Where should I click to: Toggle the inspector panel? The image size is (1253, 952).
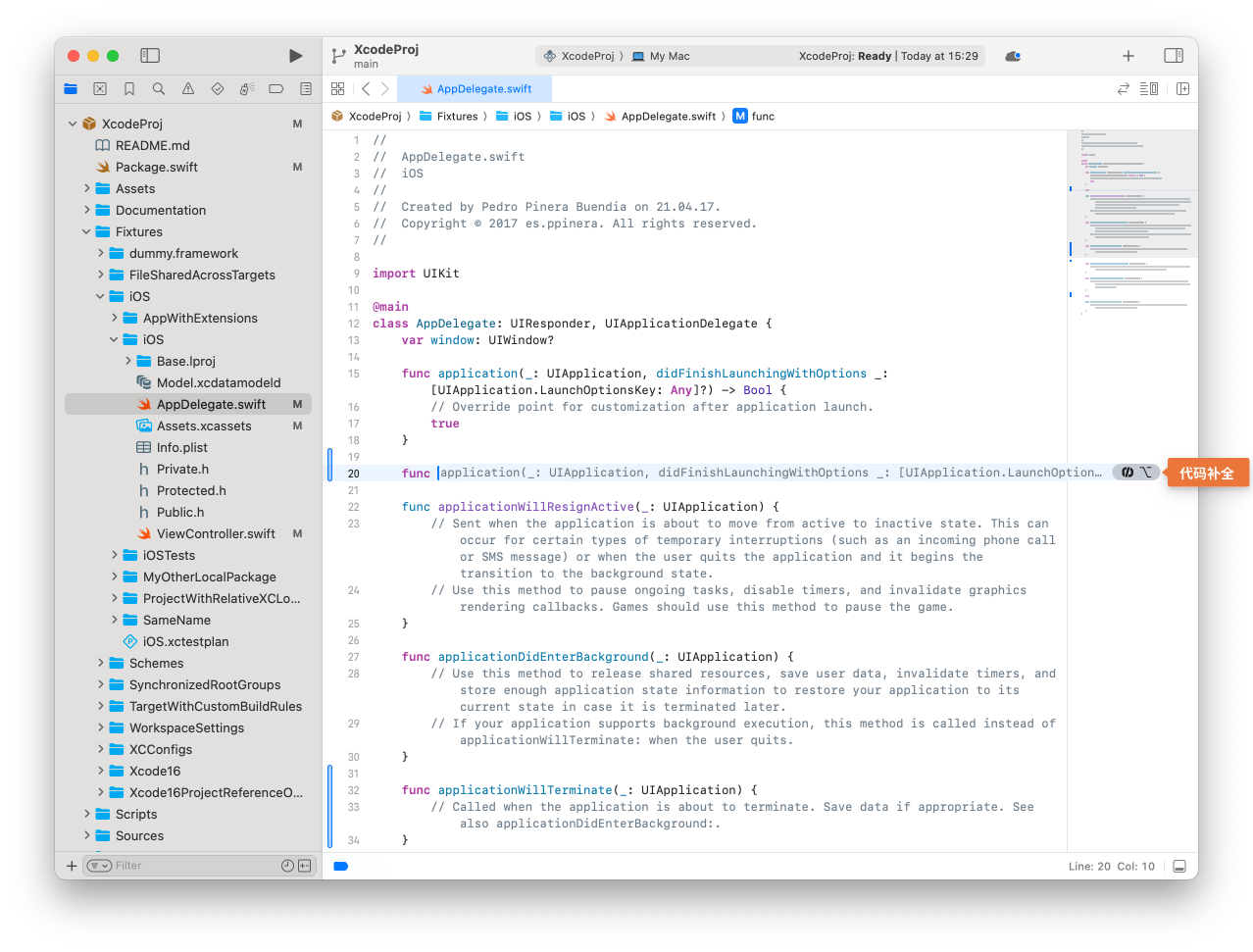pyautogui.click(x=1174, y=56)
